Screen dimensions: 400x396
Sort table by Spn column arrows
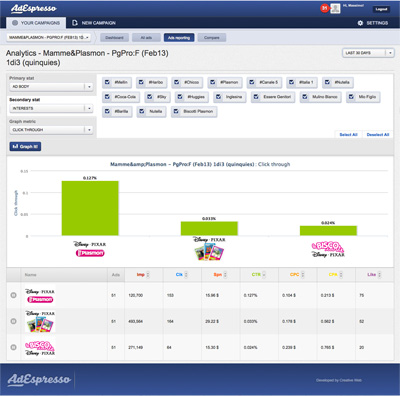point(225,275)
